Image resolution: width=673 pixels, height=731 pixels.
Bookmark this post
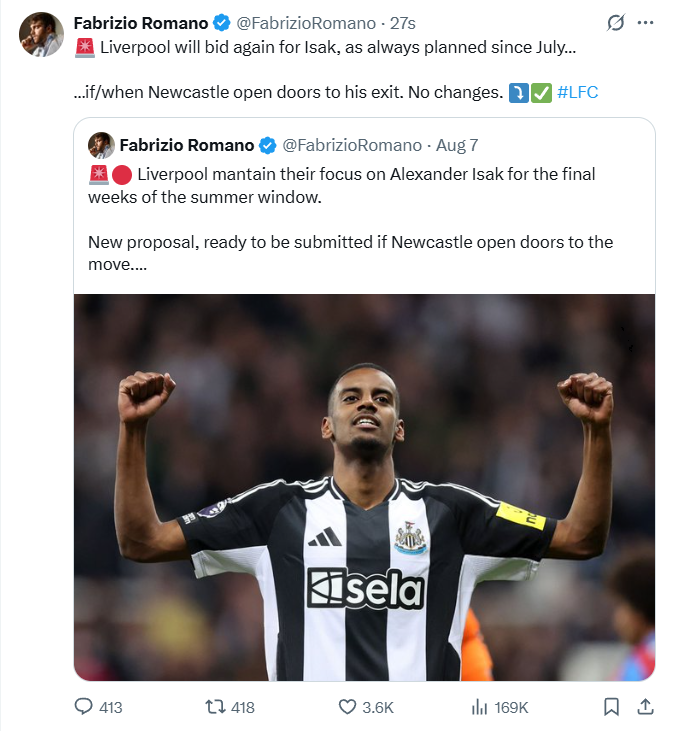(611, 706)
